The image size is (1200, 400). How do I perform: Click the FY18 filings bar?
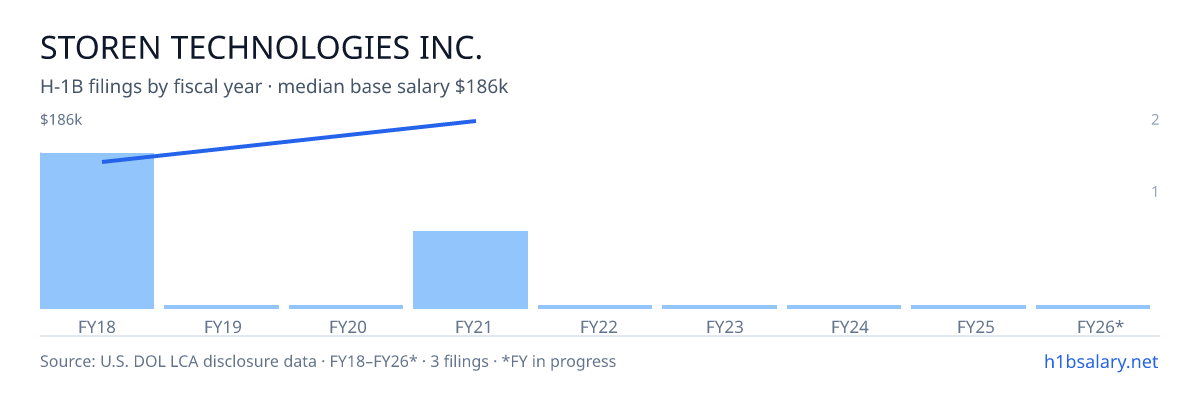[x=97, y=231]
